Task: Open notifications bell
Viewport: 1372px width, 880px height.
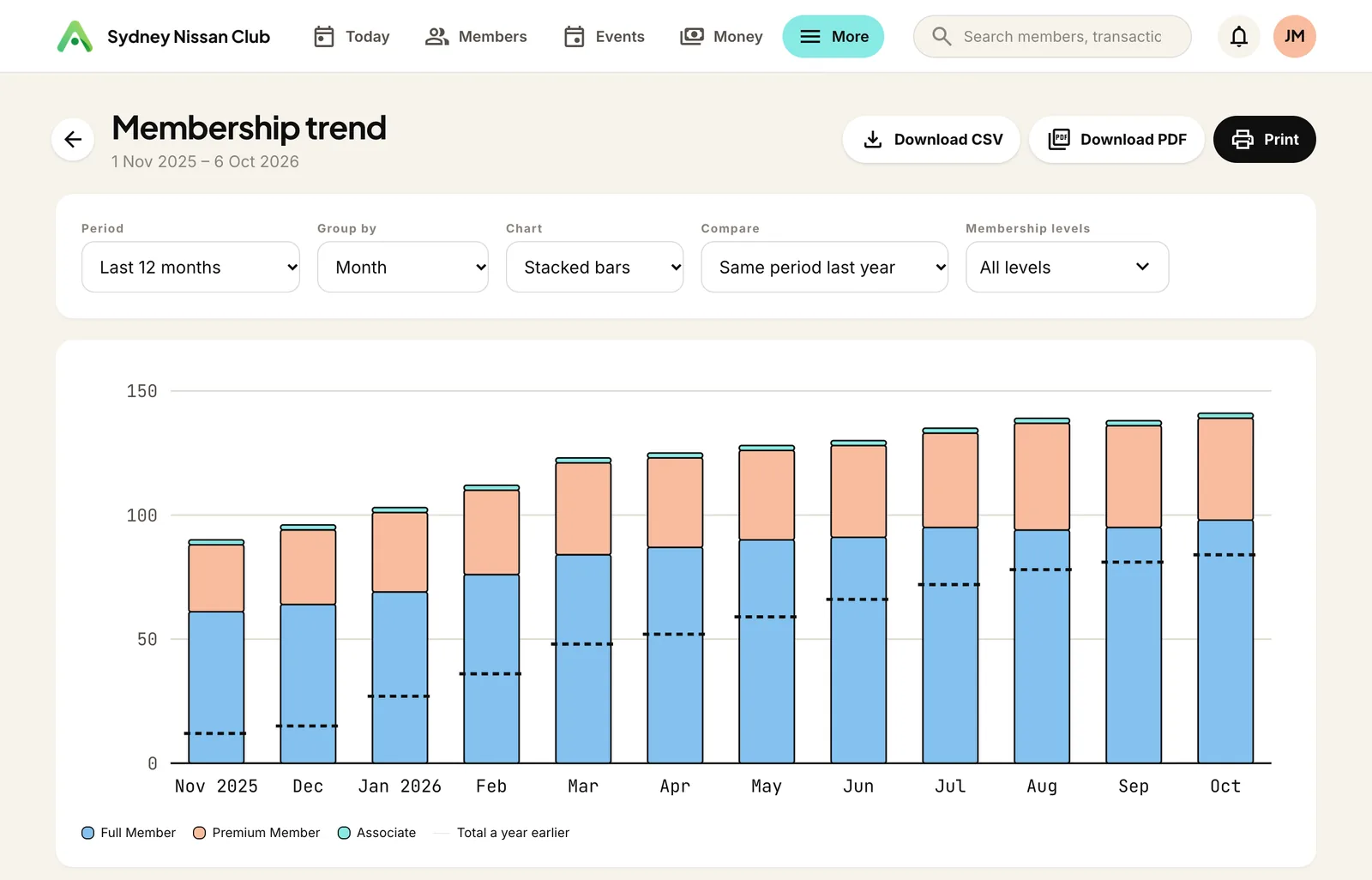Action: point(1239,36)
